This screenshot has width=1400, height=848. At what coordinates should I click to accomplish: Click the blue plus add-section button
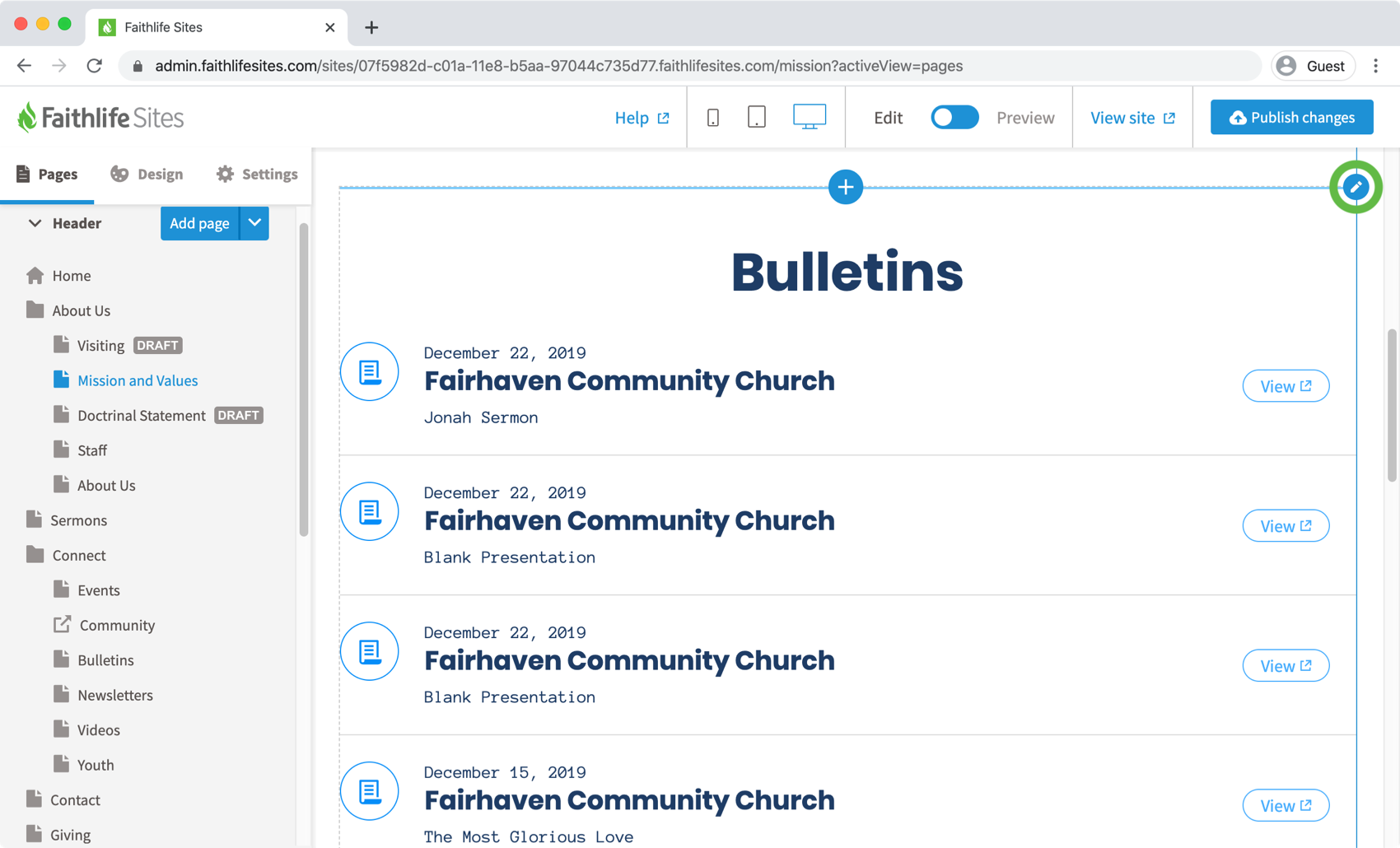click(846, 187)
